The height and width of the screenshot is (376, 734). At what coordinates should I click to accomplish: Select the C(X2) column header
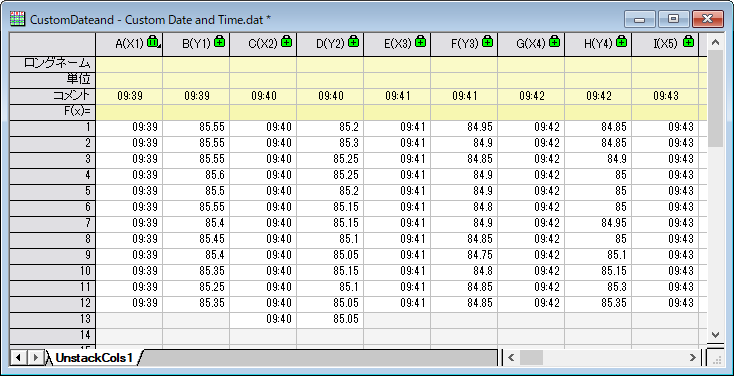263,44
